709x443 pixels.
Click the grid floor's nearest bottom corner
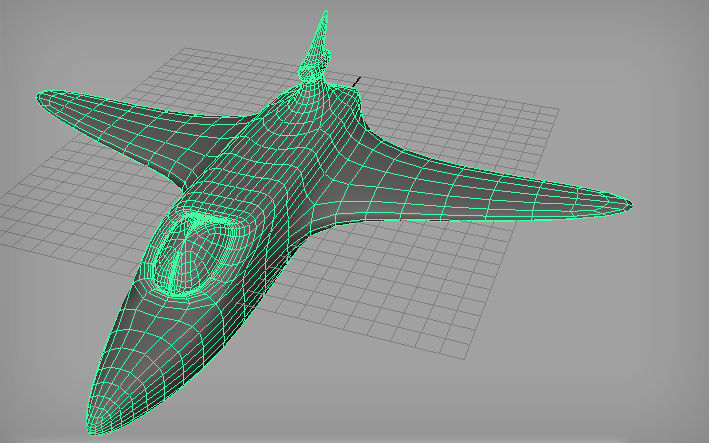point(463,357)
